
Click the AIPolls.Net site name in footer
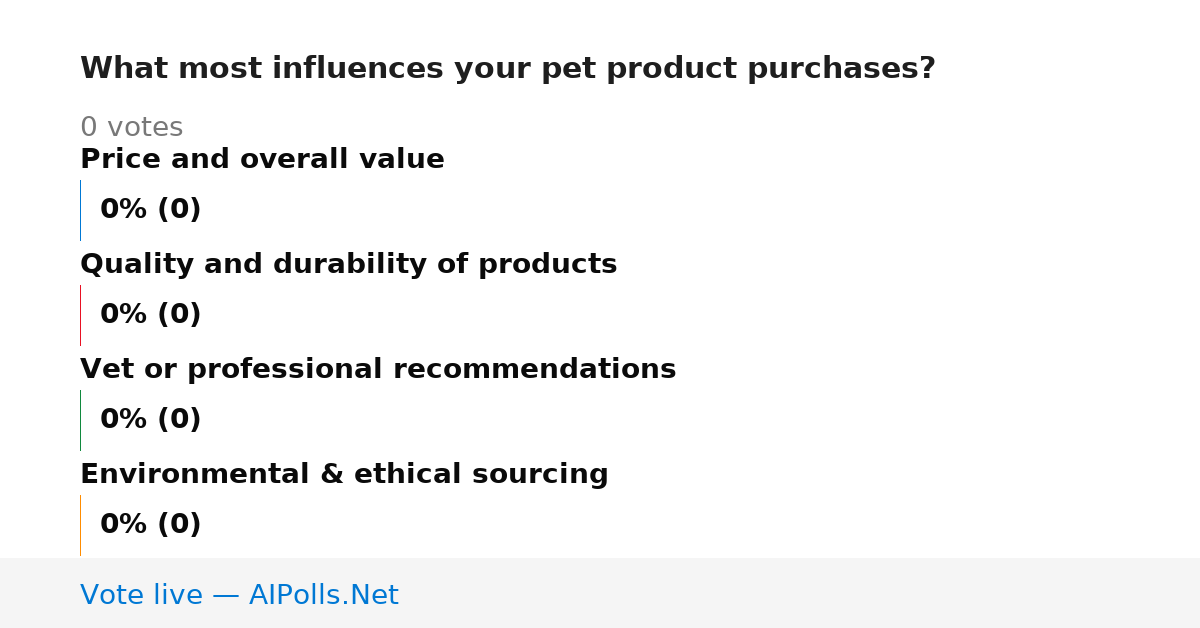point(323,596)
